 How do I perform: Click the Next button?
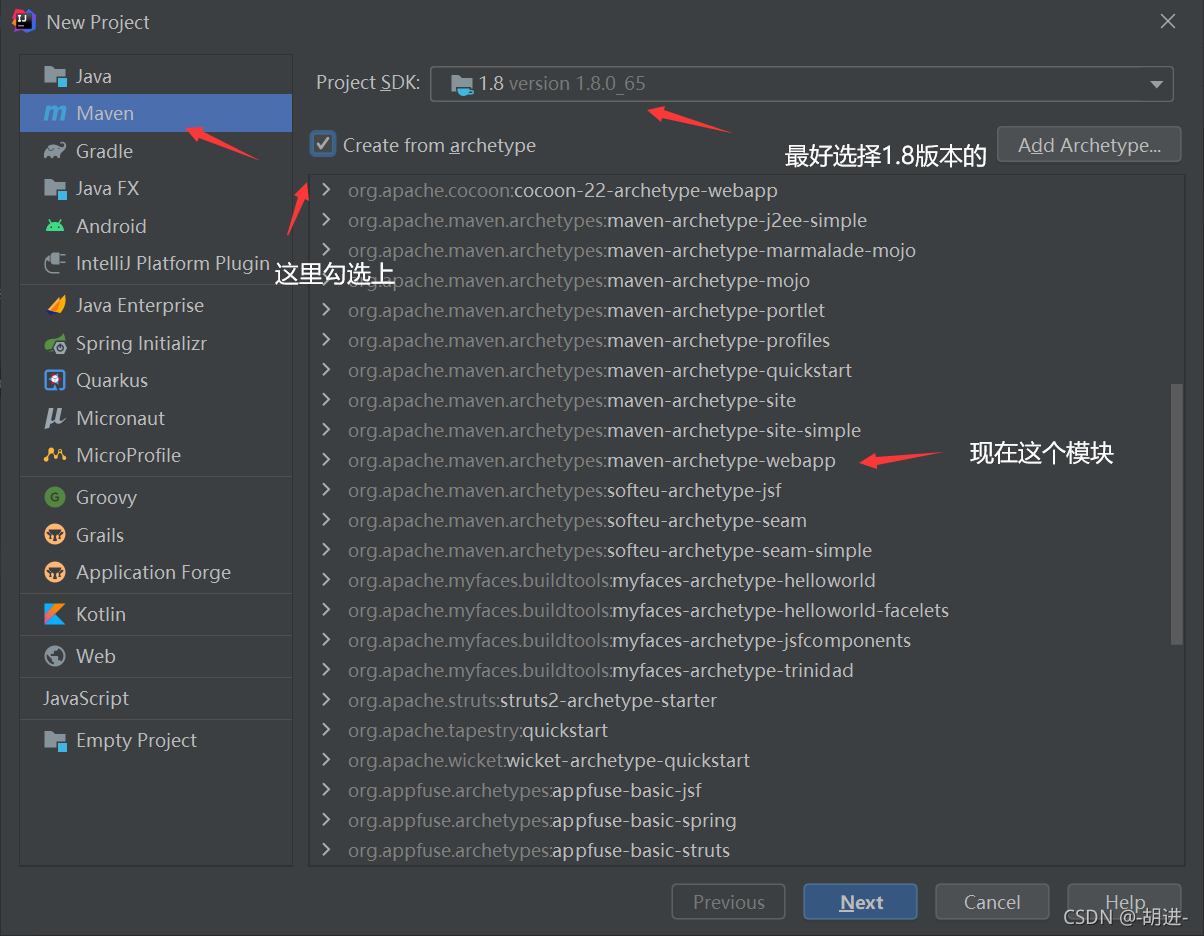coord(860,902)
